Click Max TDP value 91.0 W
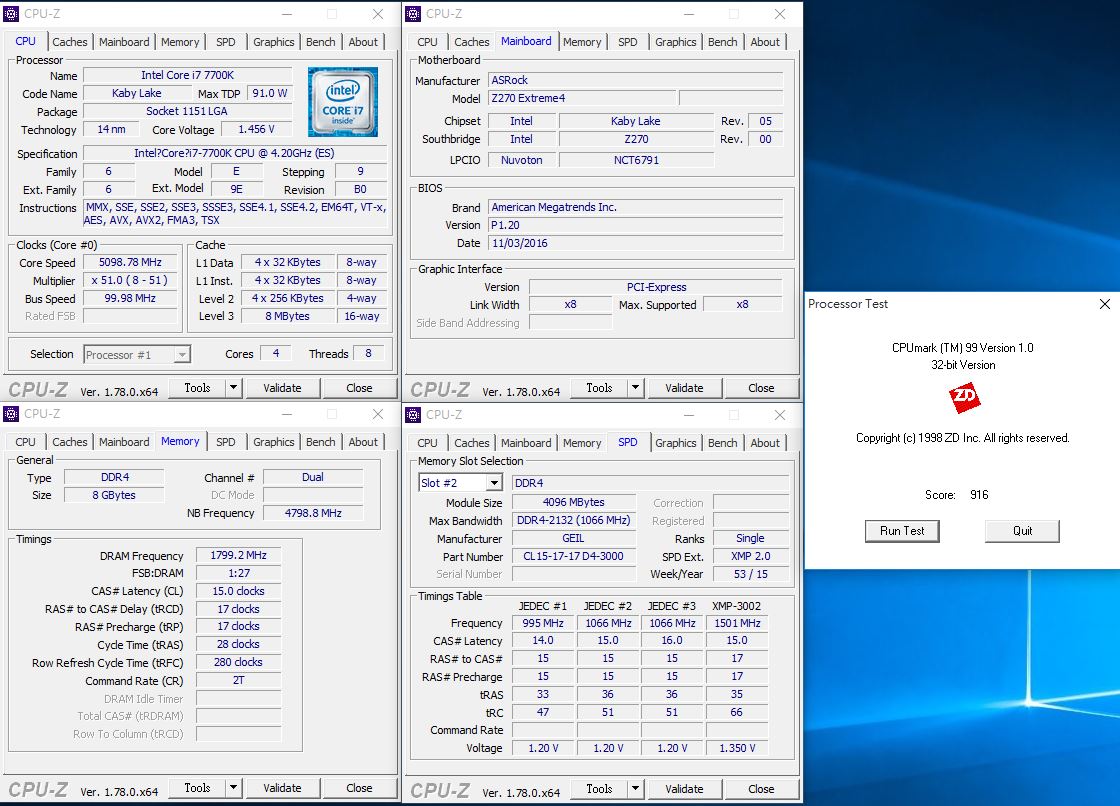This screenshot has height=806, width=1120. (270, 93)
